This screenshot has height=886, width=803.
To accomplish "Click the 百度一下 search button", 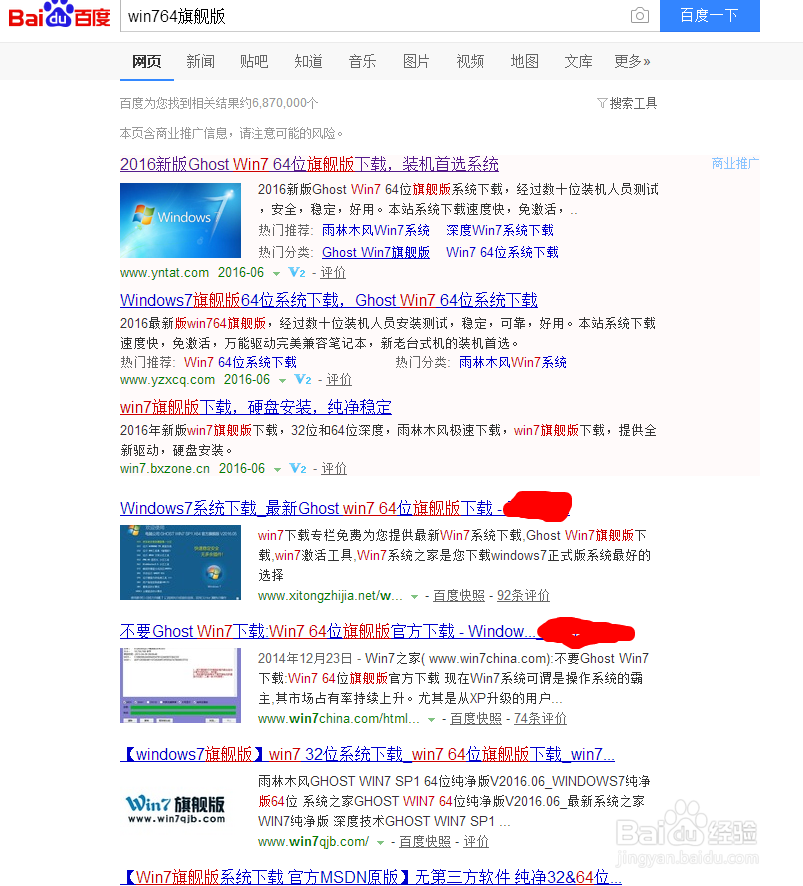I will point(709,16).
